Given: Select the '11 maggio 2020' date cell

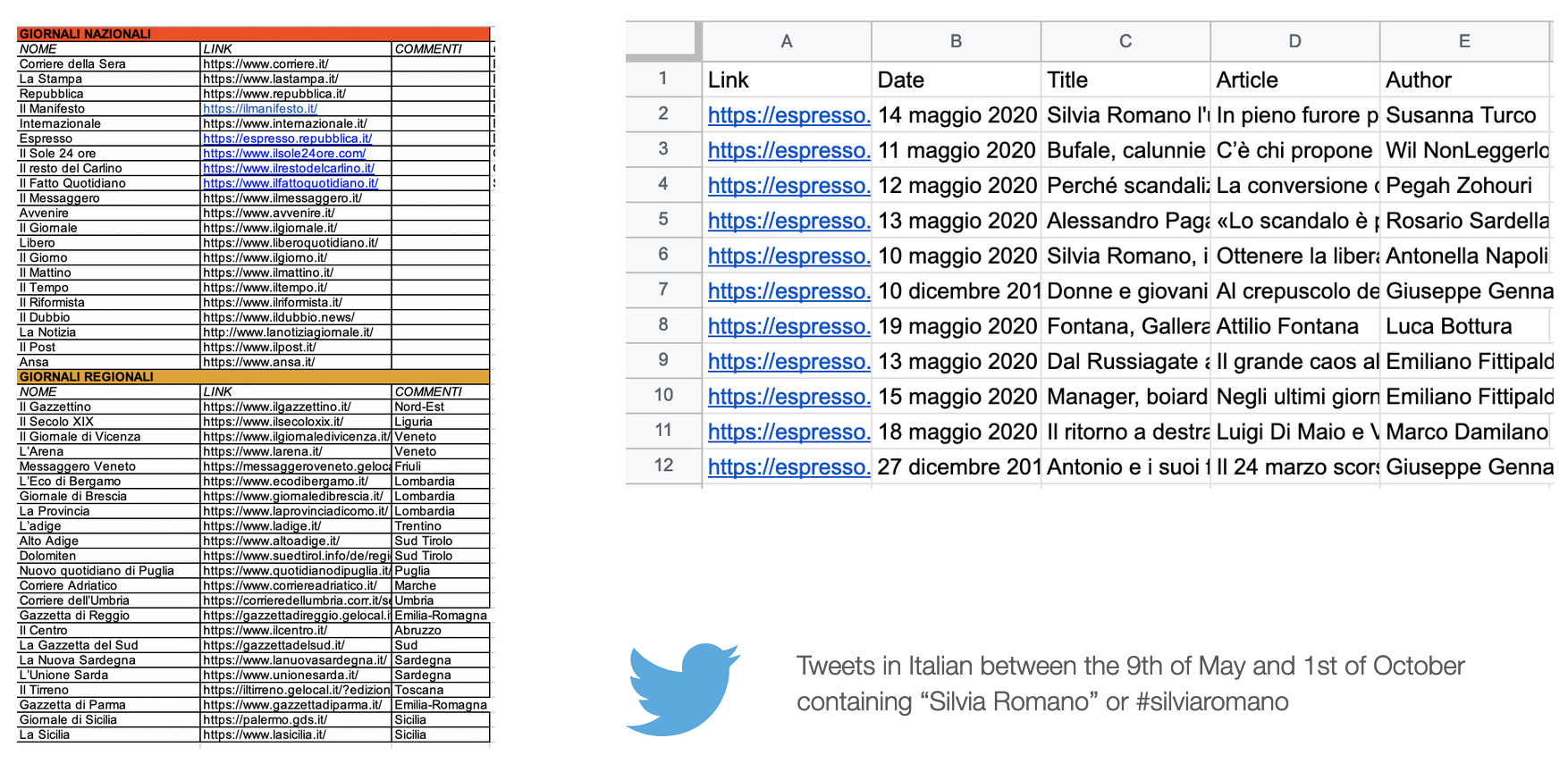Looking at the screenshot, I should click(x=957, y=150).
